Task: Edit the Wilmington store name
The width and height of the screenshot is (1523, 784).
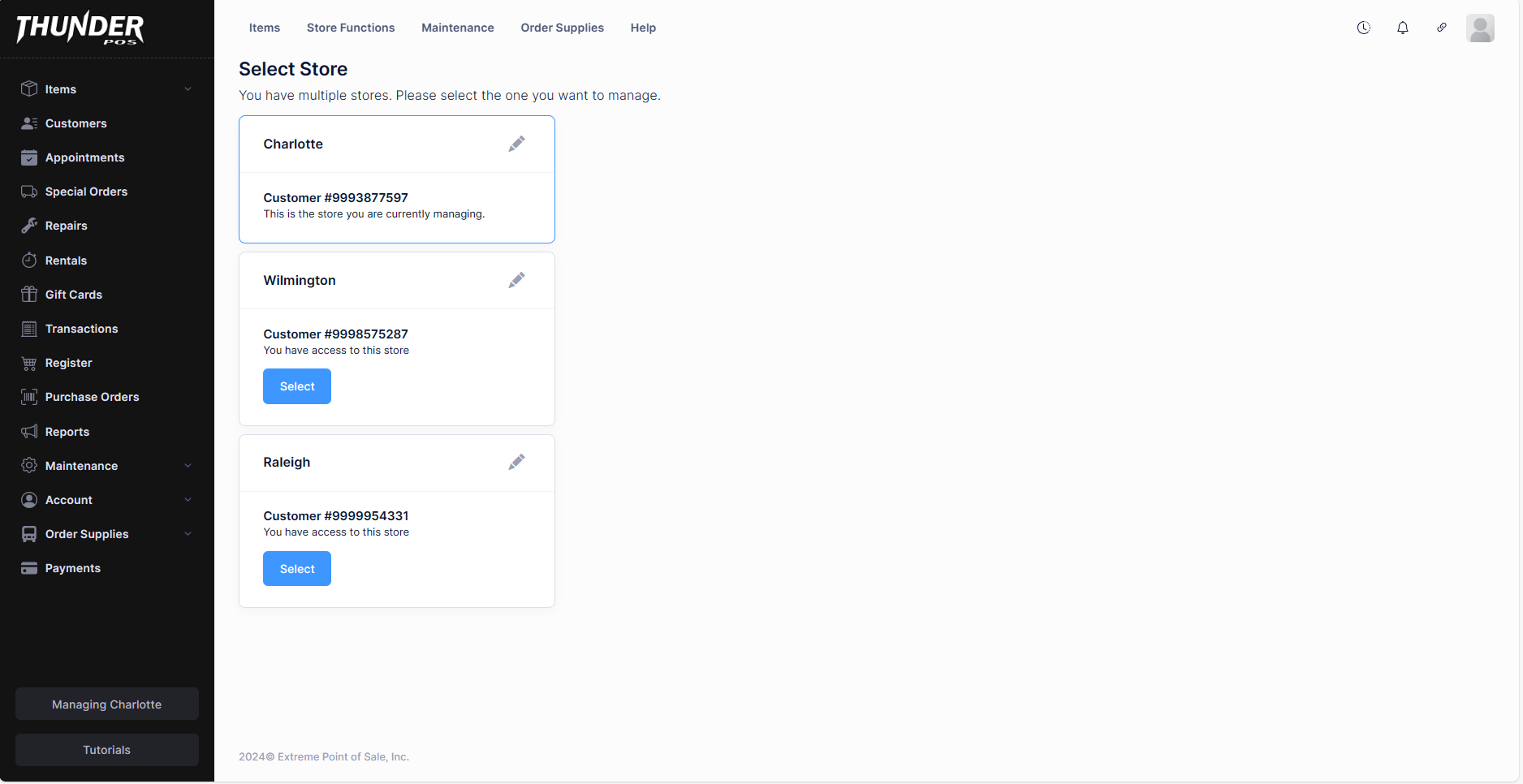Action: pos(516,281)
